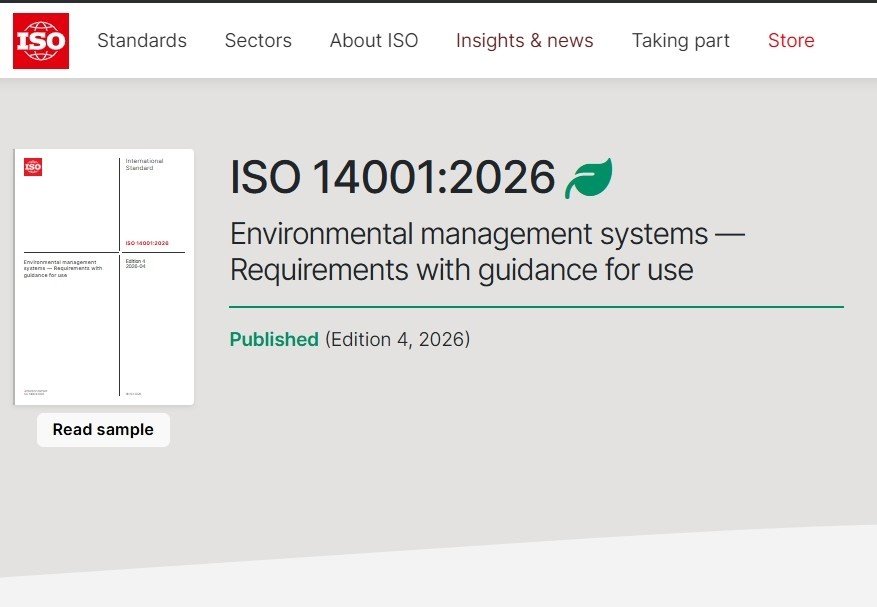The image size is (877, 607).
Task: Click the ISO logo home icon
Action: click(41, 41)
